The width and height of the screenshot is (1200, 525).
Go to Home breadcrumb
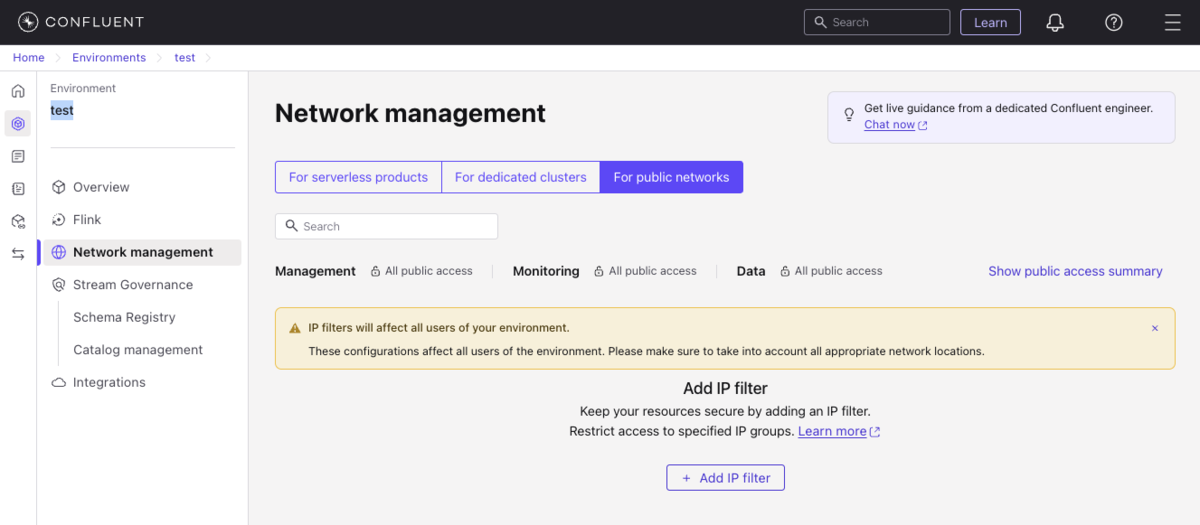pos(28,58)
